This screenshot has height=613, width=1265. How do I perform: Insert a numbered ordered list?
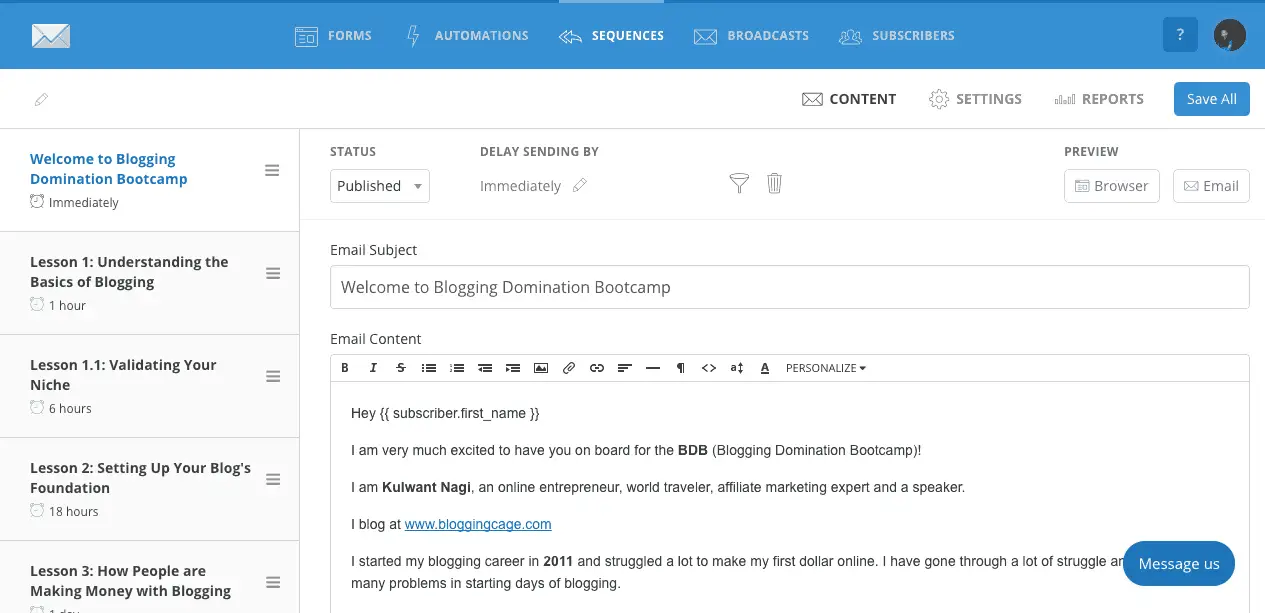(457, 368)
